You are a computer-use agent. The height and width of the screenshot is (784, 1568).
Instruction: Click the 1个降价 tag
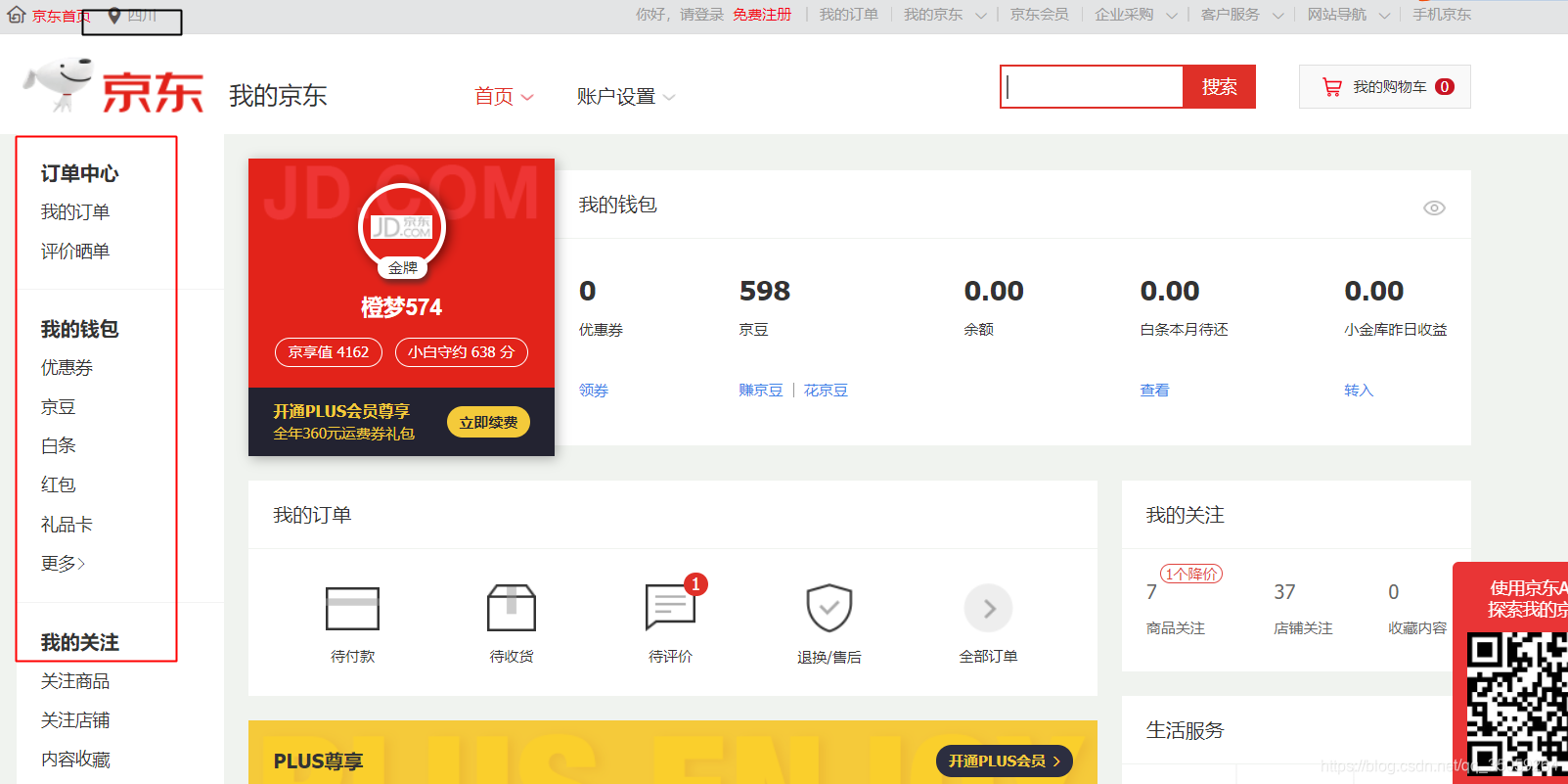pyautogui.click(x=1191, y=575)
